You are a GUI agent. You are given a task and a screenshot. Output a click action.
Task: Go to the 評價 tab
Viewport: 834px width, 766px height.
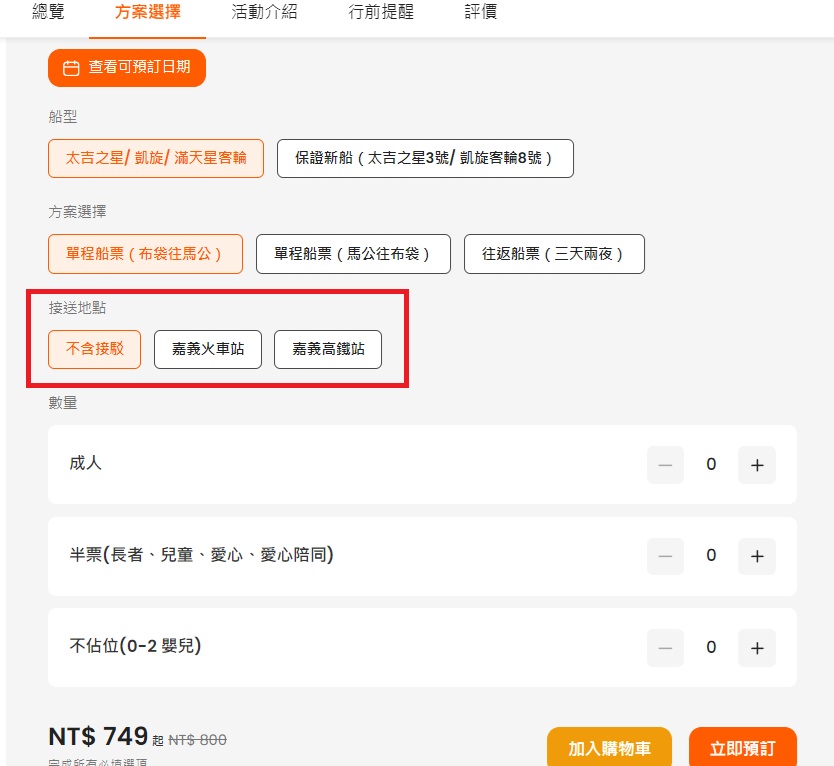point(481,13)
